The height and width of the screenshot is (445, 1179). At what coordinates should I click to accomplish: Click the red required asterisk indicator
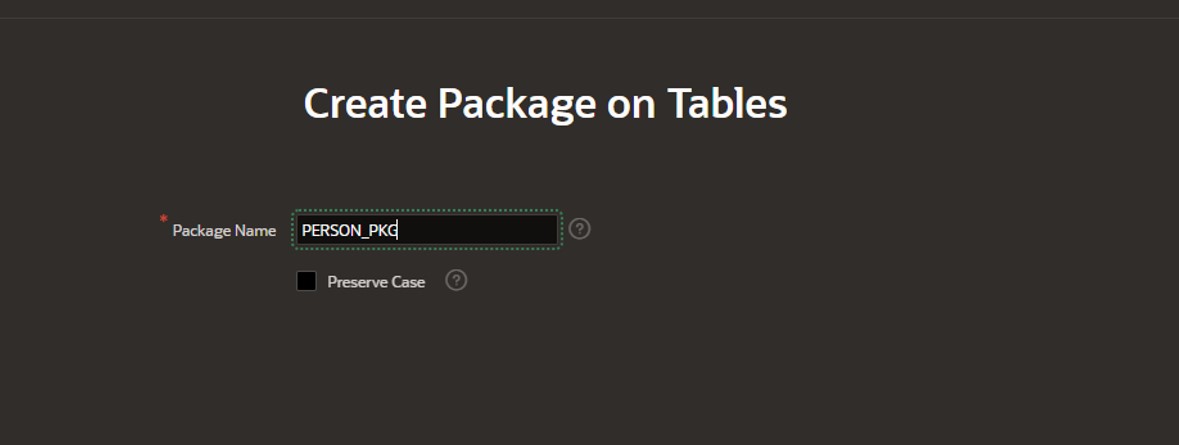coord(164,219)
